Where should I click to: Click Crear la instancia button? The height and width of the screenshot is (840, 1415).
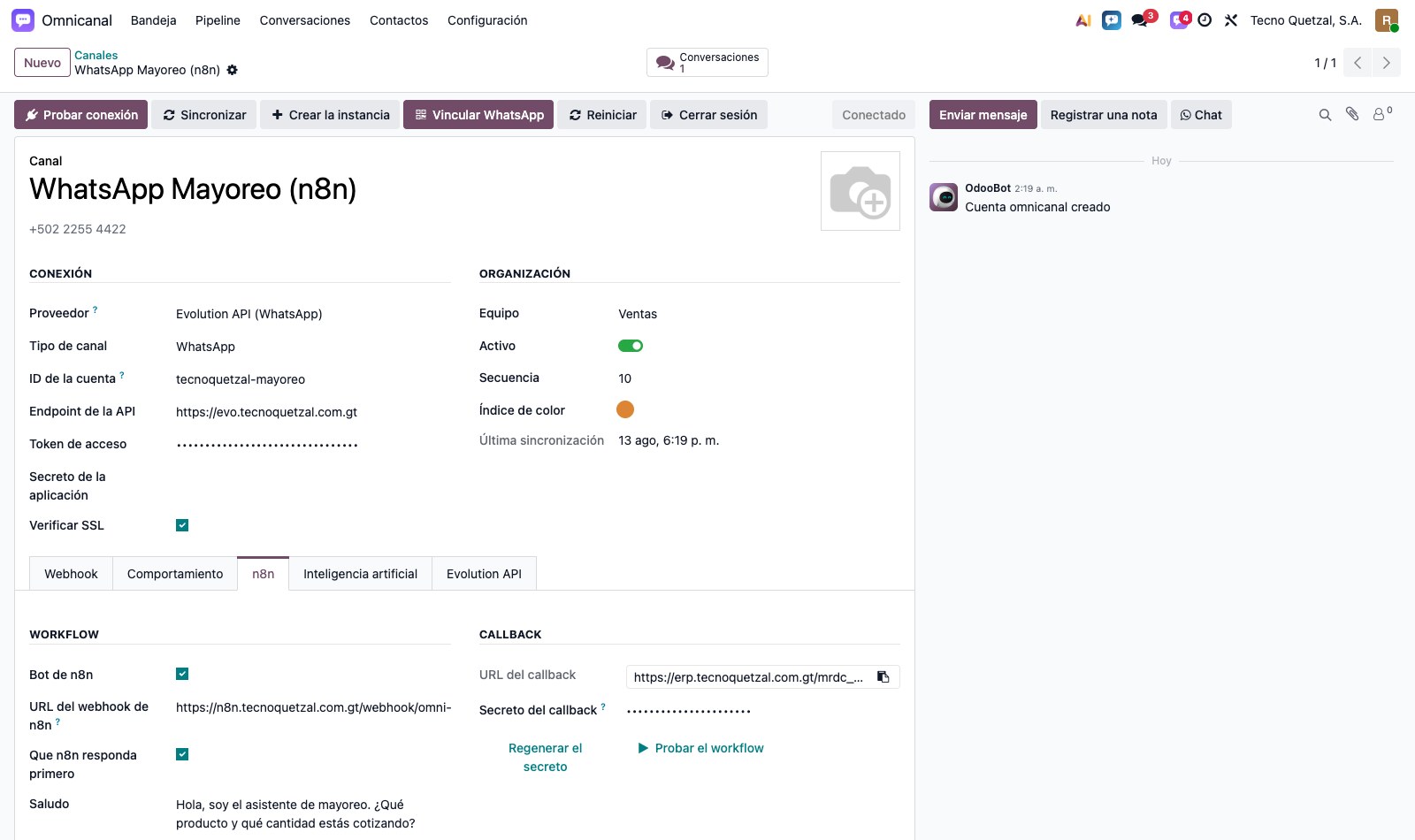pos(330,115)
